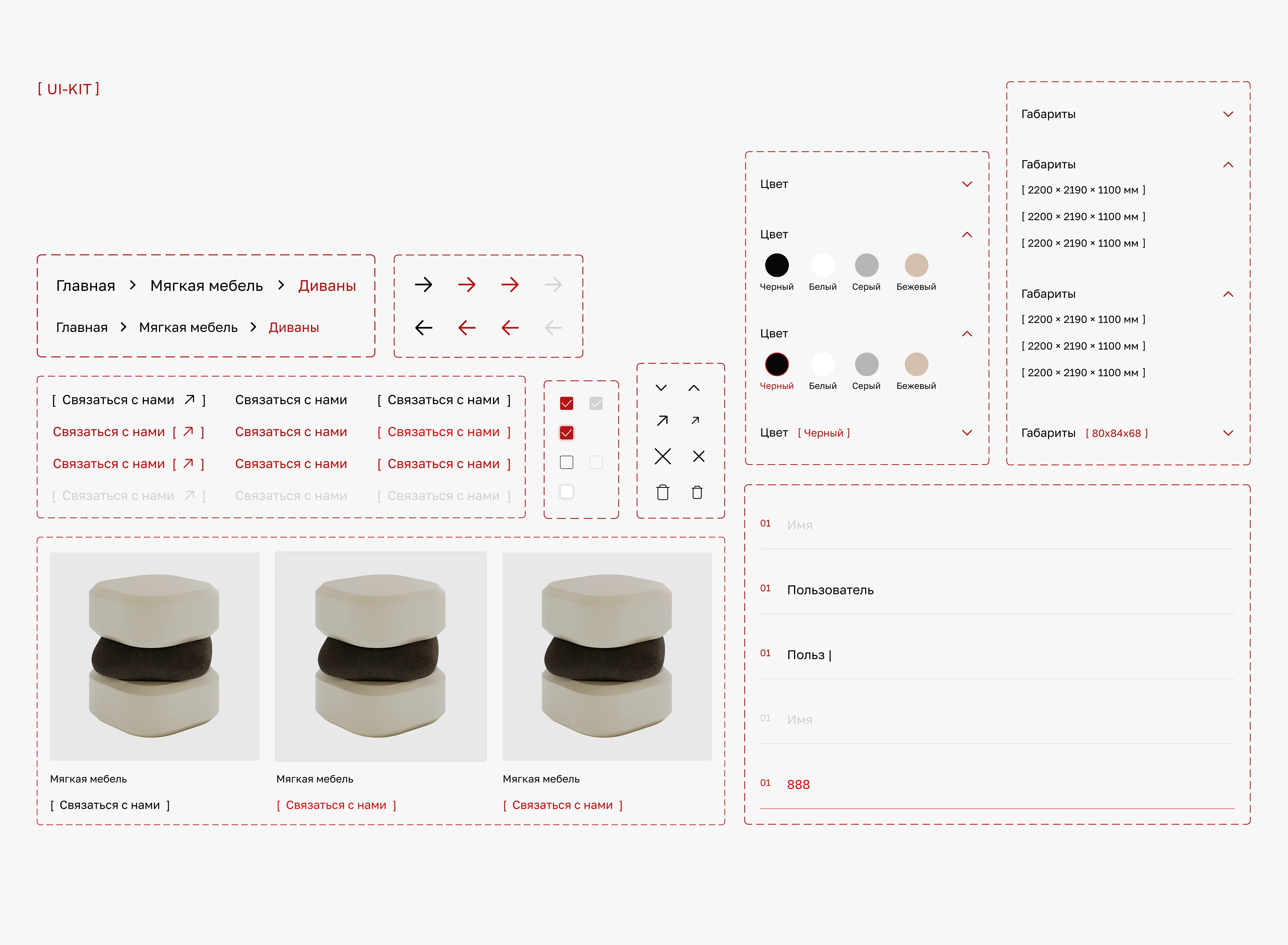Screen dimensions: 1288x945
Task: Click the greyed-out right arrow icon
Action: pos(553,284)
